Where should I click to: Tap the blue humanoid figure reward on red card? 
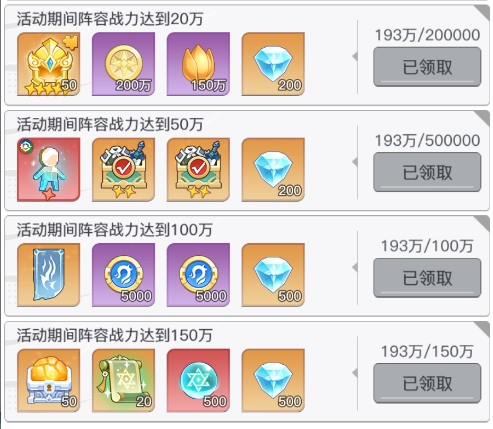click(48, 169)
